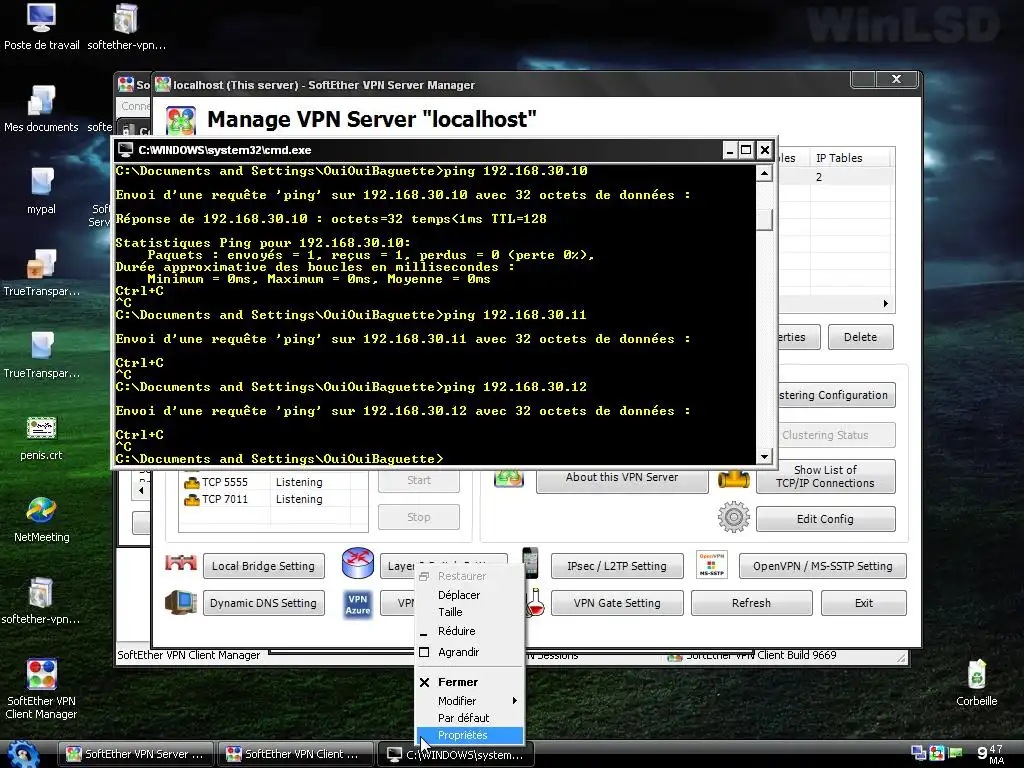Maximize the cmd.exe window
The height and width of the screenshot is (768, 1024).
[x=746, y=150]
